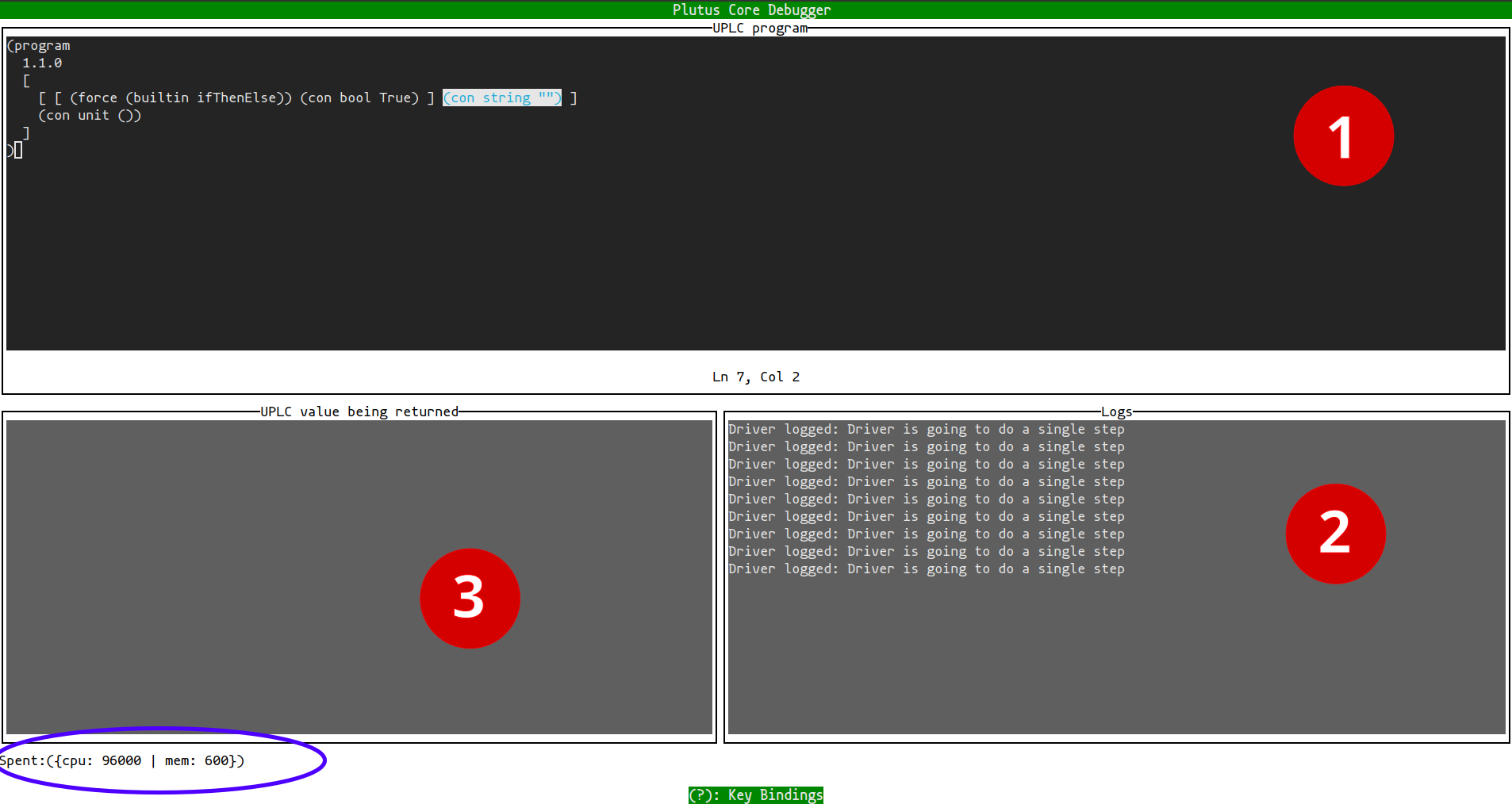Click the text cursor at program end
Image resolution: width=1512 pixels, height=804 pixels.
click(x=18, y=150)
